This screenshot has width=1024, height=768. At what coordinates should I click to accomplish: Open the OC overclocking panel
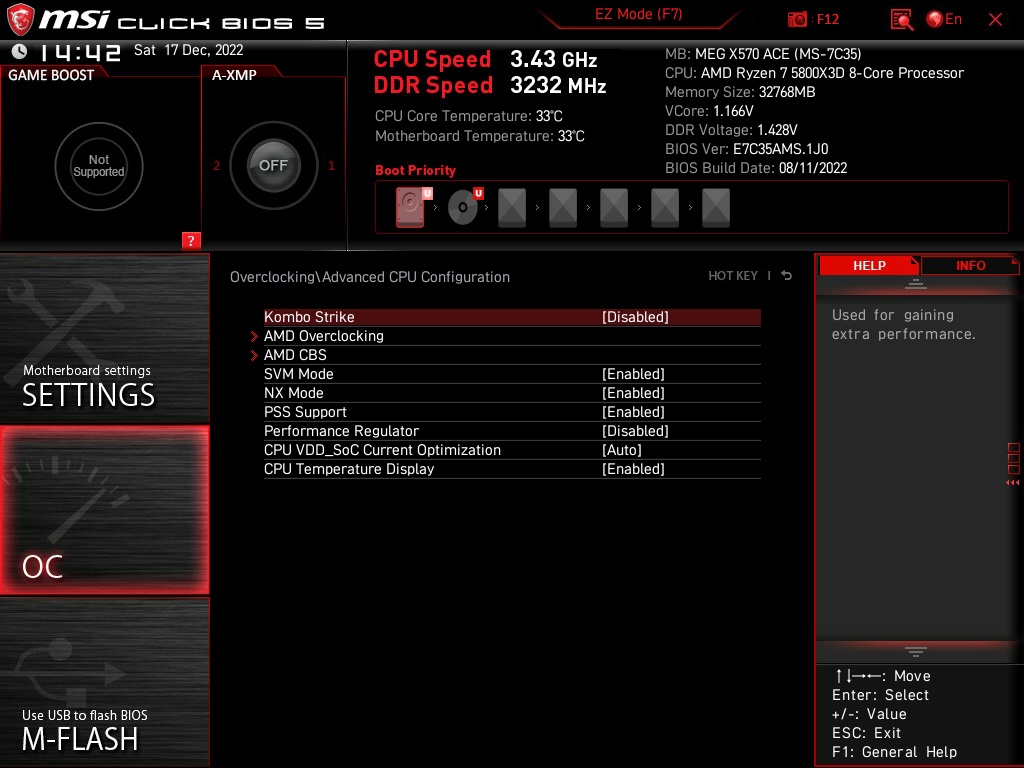pyautogui.click(x=104, y=510)
